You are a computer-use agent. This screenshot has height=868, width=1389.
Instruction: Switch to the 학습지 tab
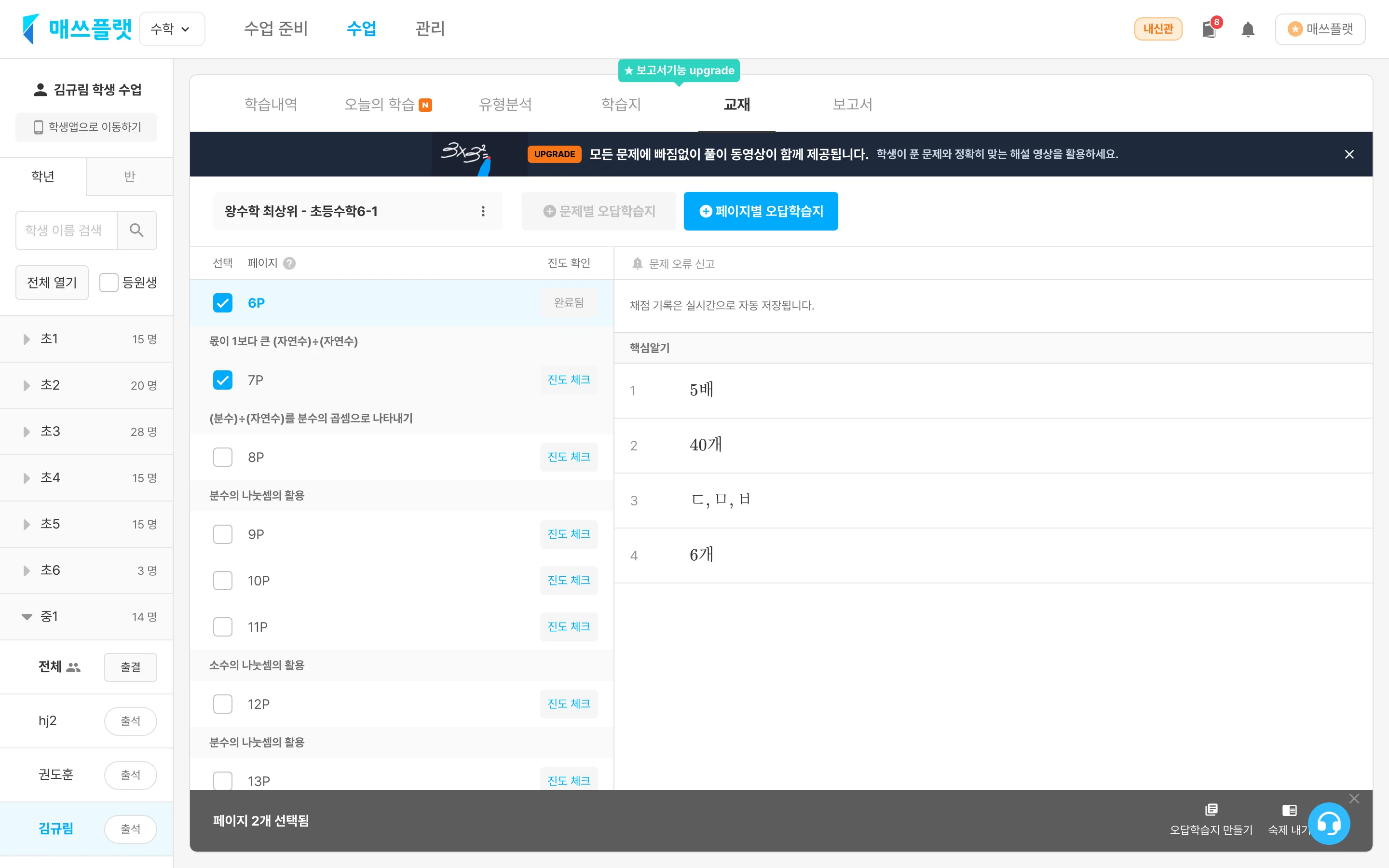pyautogui.click(x=621, y=105)
